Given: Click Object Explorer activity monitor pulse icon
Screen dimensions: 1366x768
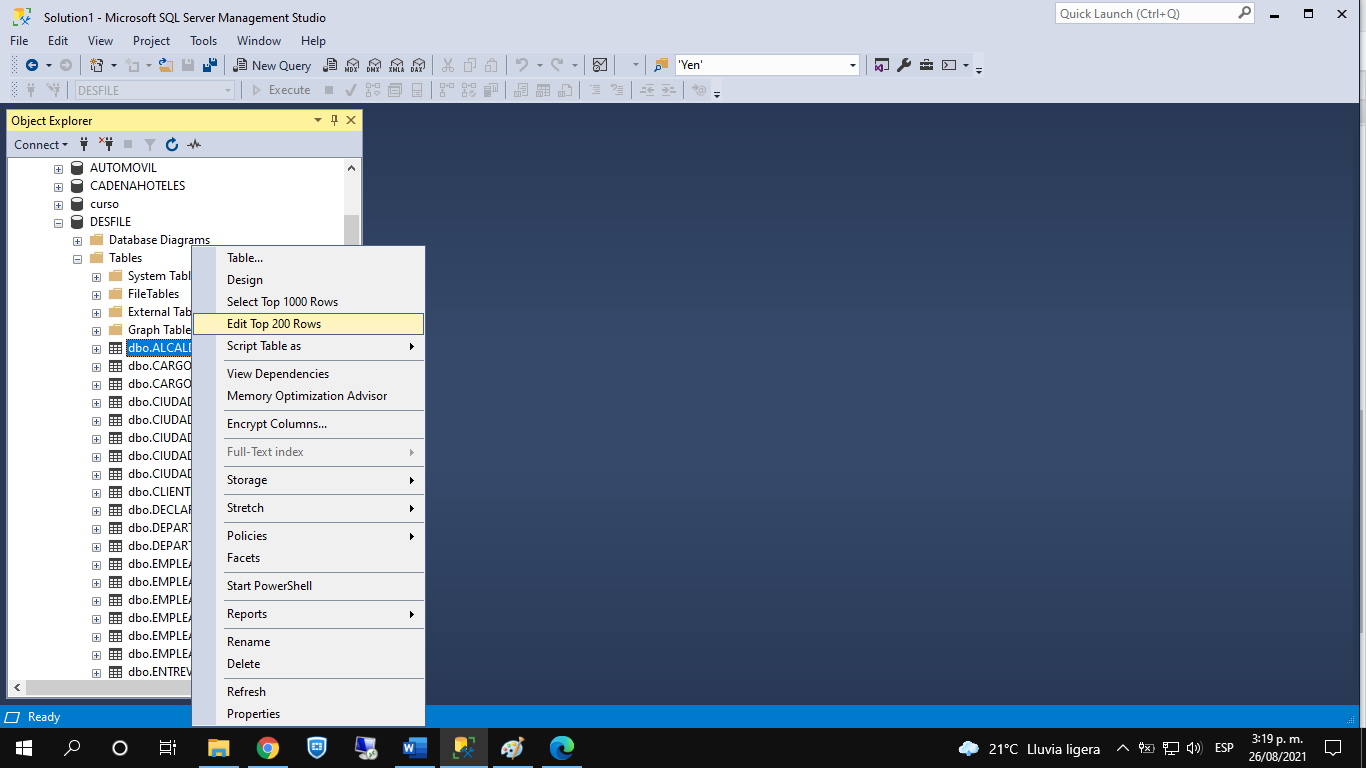Looking at the screenshot, I should 194,144.
